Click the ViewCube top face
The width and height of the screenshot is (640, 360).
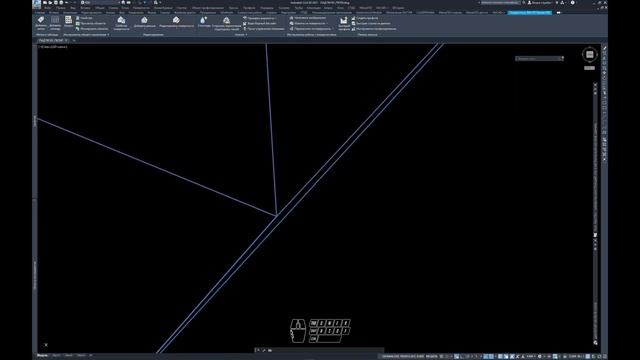pos(589,55)
